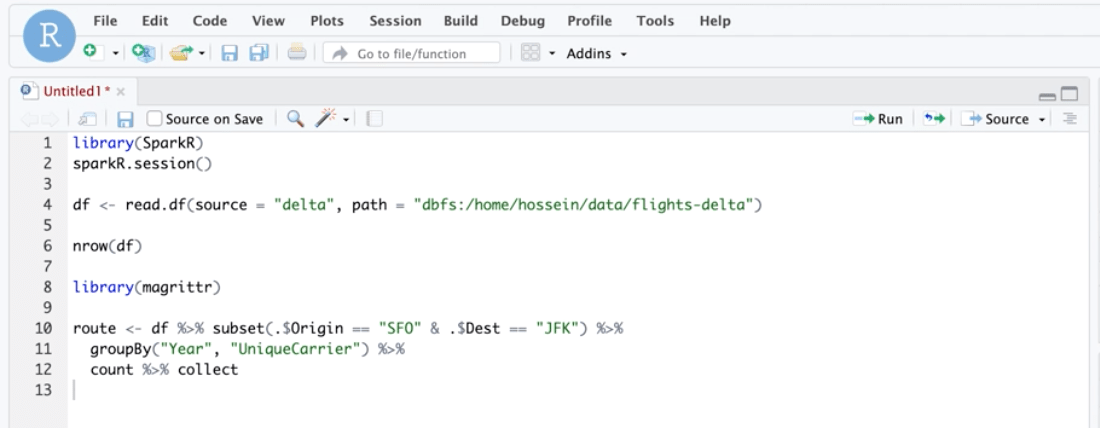Click the Run button
Image resolution: width=1100 pixels, height=428 pixels.
[878, 119]
